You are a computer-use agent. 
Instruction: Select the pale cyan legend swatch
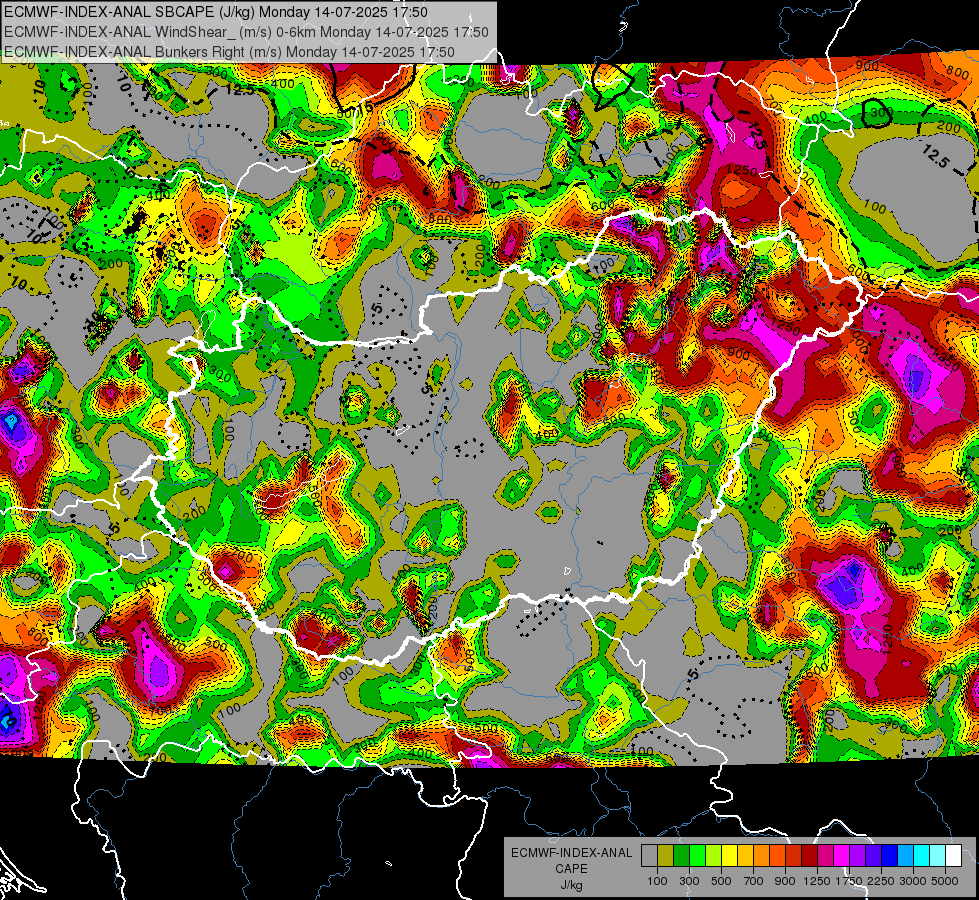click(938, 856)
